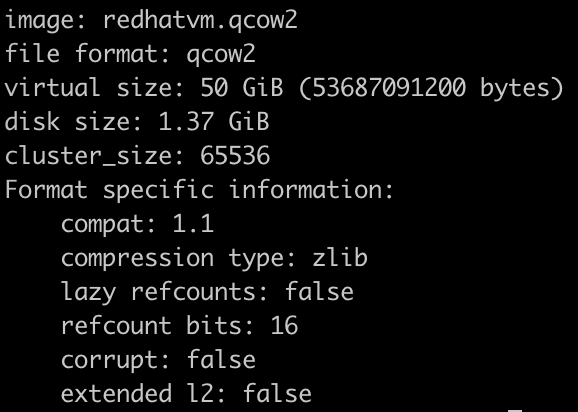Viewport: 578px width, 412px height.
Task: Click the 'disk size:' label
Action: click(73, 122)
